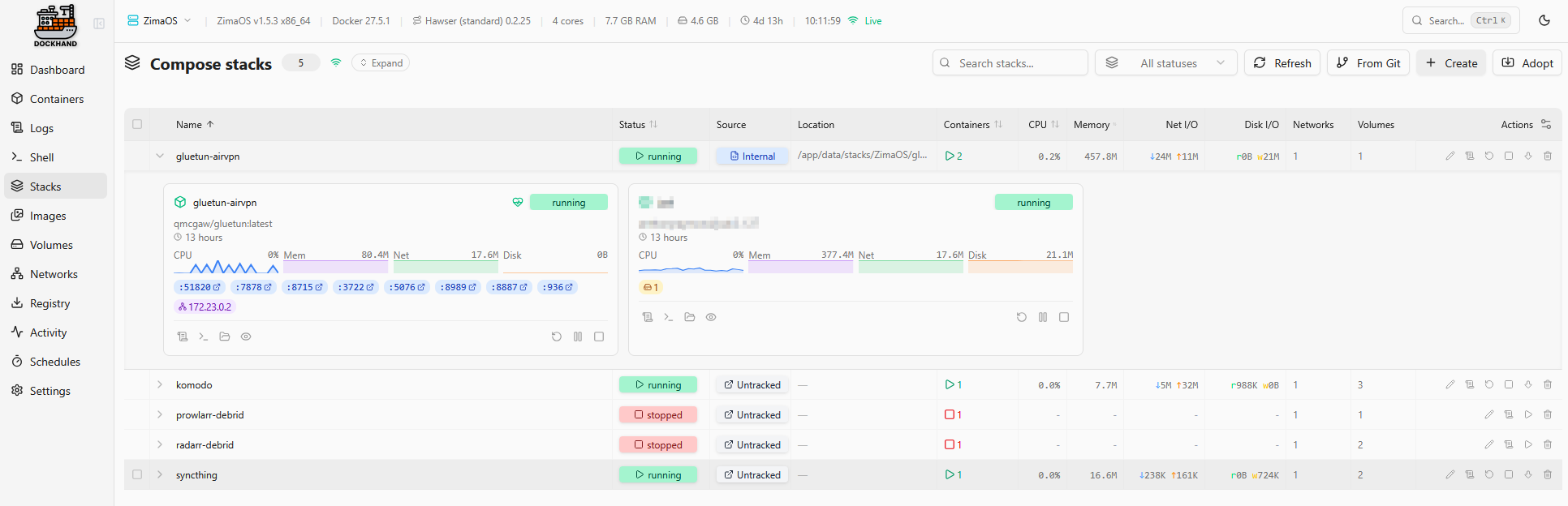Image resolution: width=1568 pixels, height=506 pixels.
Task: Open terminal for gluetun-airvpn container
Action: click(x=204, y=337)
